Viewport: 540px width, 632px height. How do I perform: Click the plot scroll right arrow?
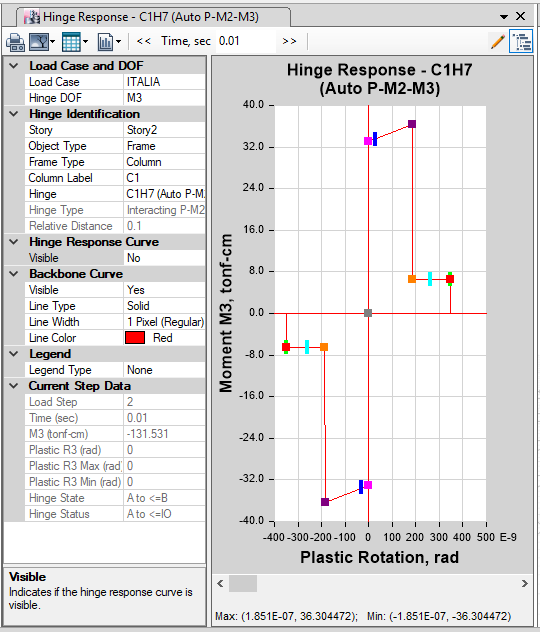pos(525,583)
